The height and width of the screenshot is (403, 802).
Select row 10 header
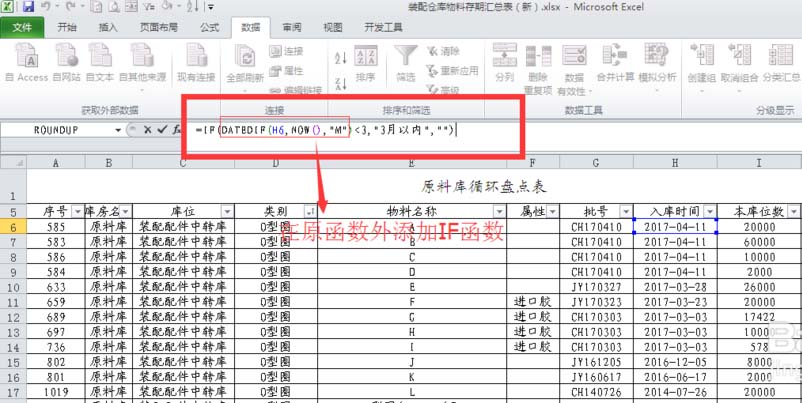click(x=13, y=287)
